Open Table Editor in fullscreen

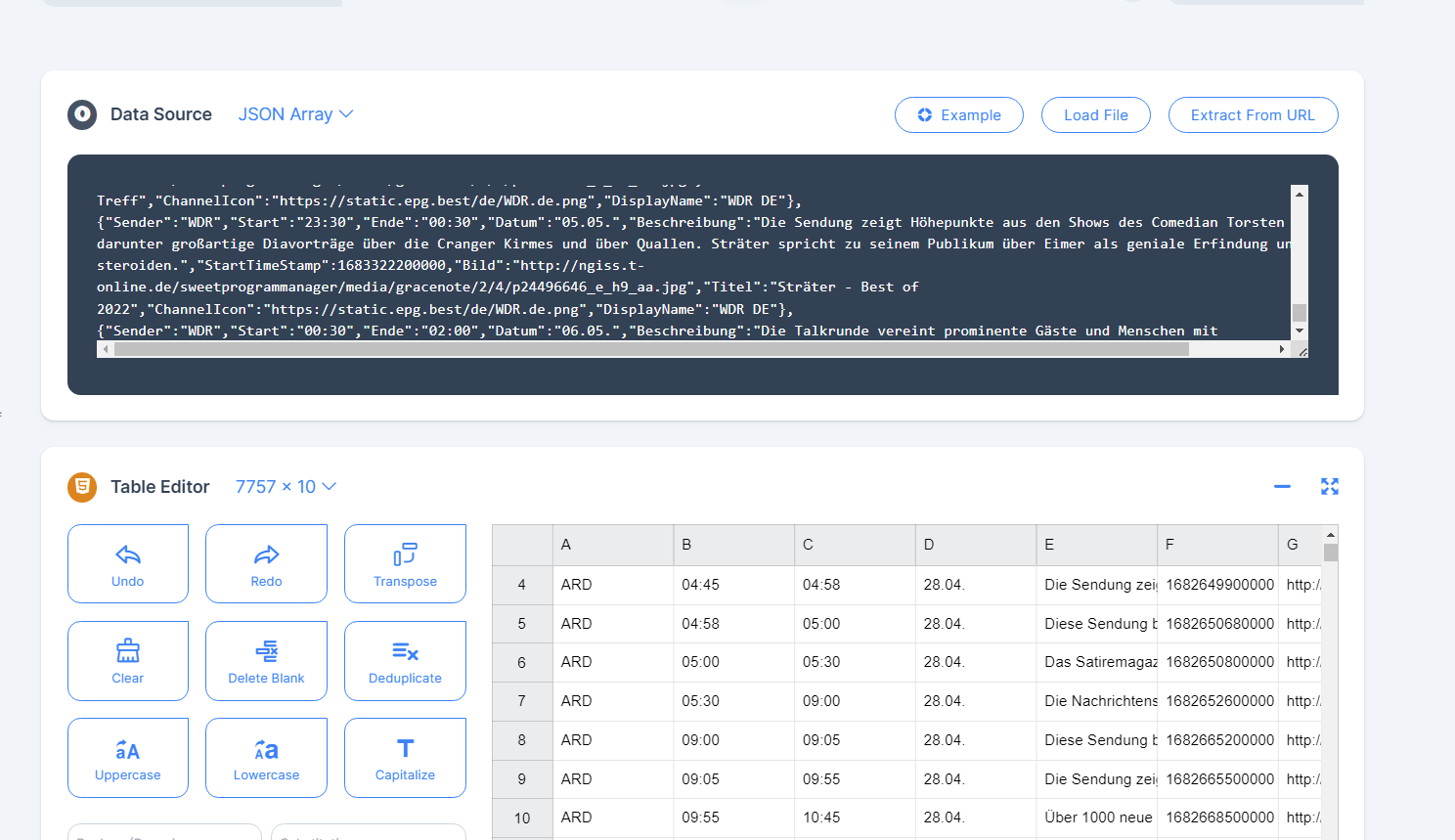click(1330, 486)
